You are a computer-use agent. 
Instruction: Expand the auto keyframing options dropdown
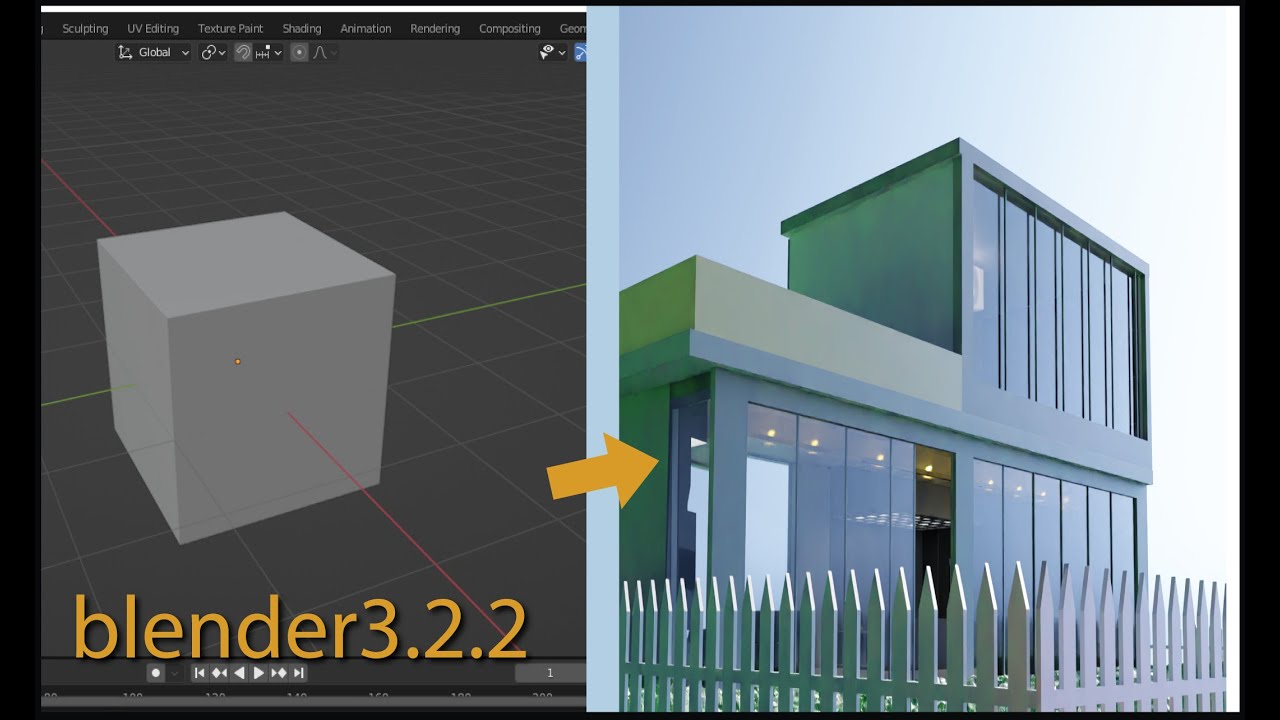(x=175, y=673)
